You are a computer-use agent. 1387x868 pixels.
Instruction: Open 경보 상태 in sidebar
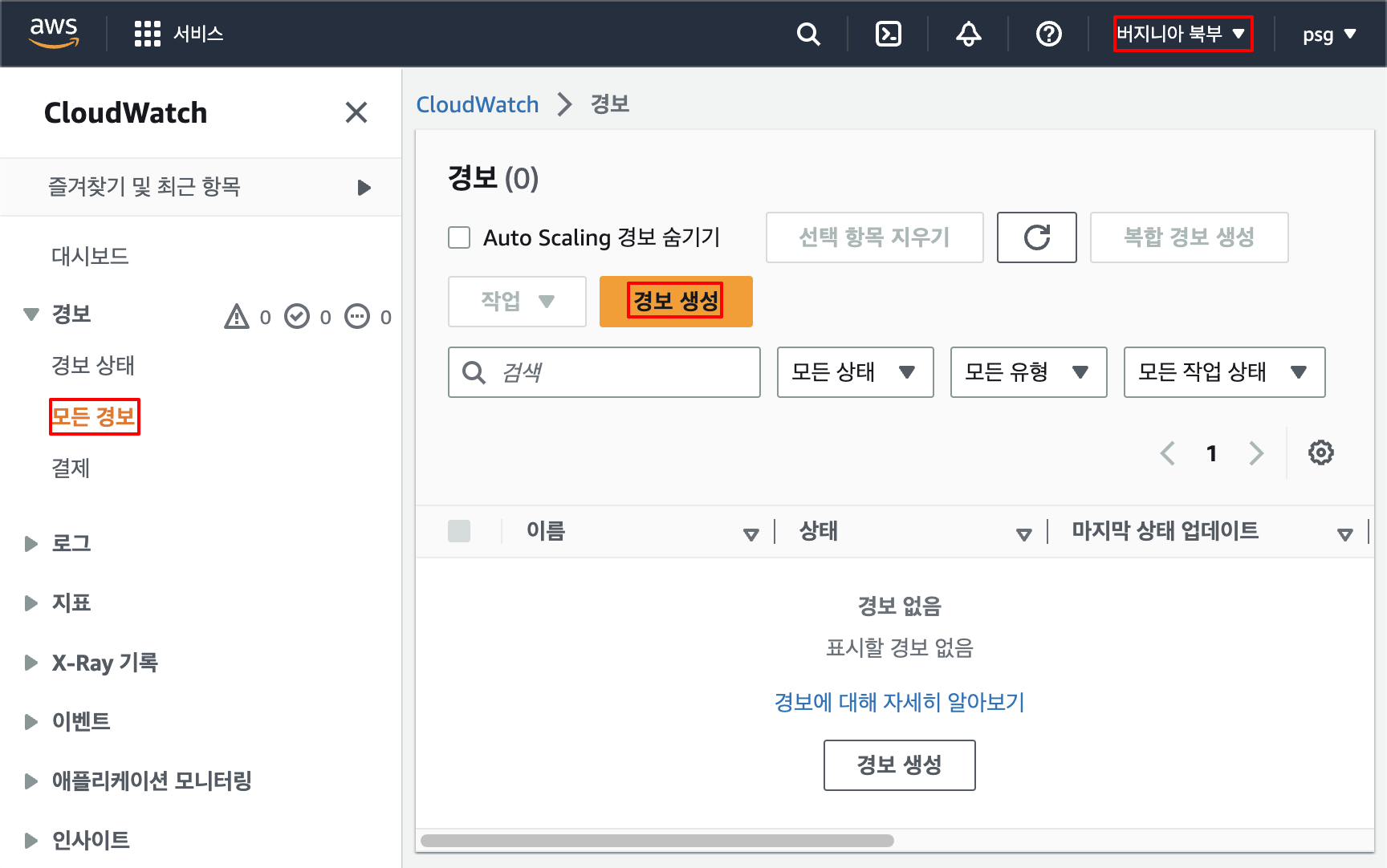(x=93, y=366)
